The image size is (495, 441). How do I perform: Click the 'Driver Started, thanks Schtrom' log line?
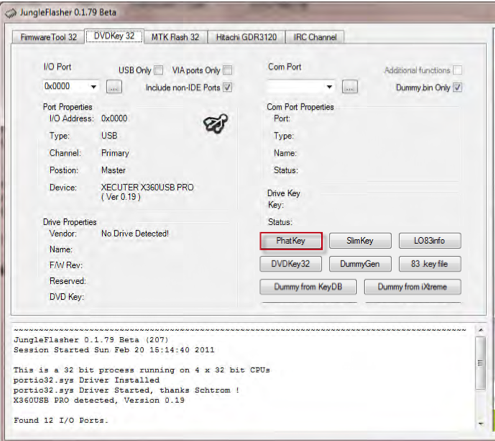point(126,390)
